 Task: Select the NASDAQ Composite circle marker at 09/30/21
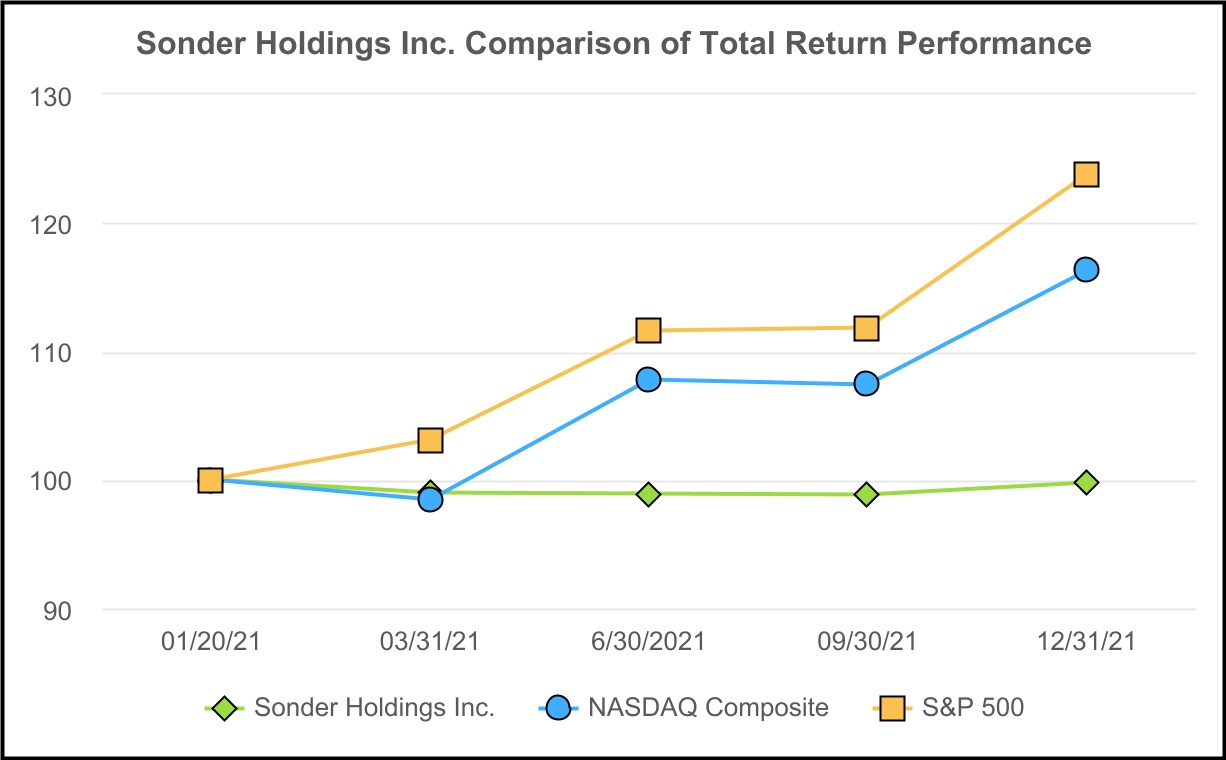[x=867, y=383]
